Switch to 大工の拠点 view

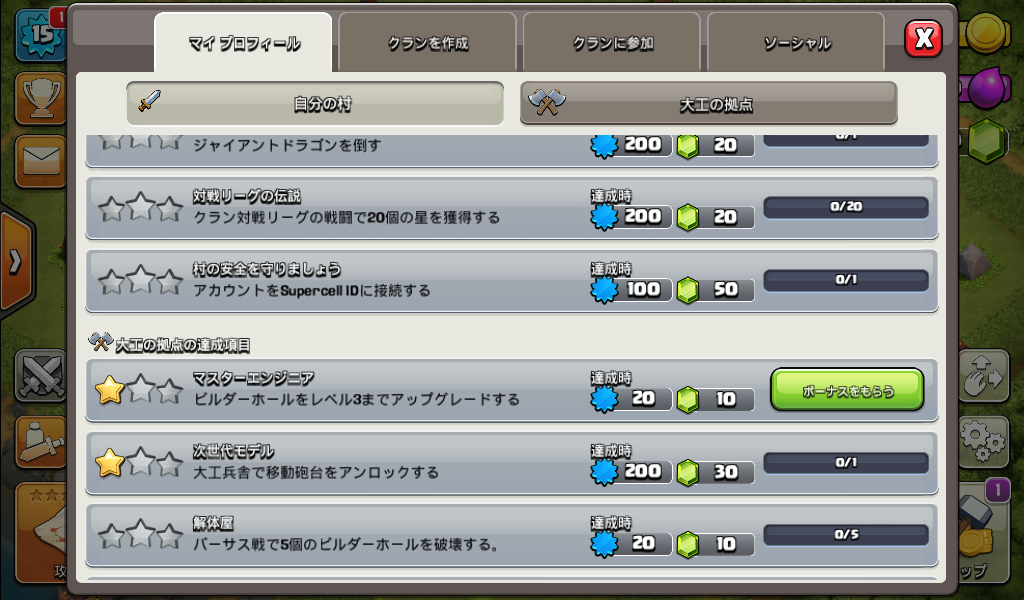709,103
